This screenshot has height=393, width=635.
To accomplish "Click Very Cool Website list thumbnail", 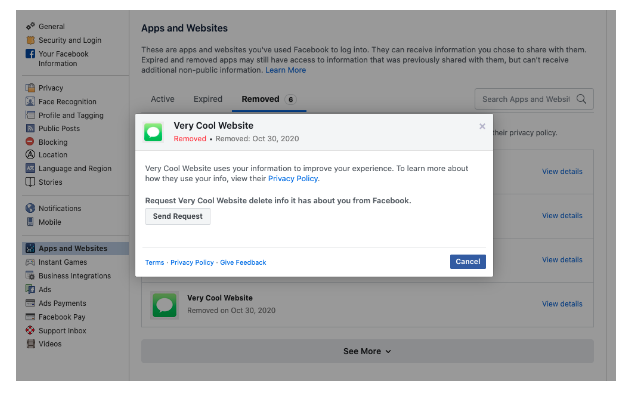I will coord(164,305).
